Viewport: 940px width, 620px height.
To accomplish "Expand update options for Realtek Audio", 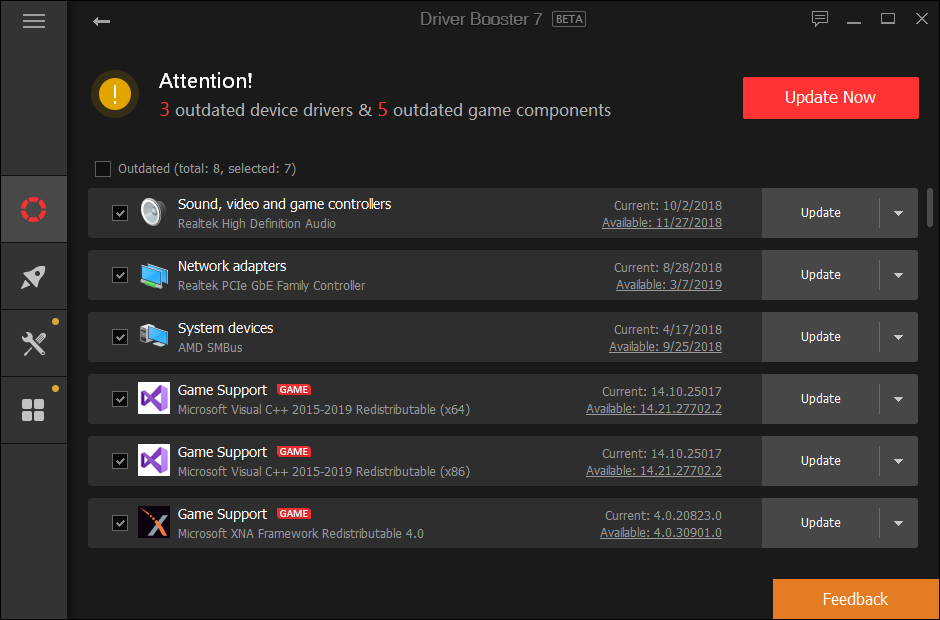I will (x=898, y=213).
